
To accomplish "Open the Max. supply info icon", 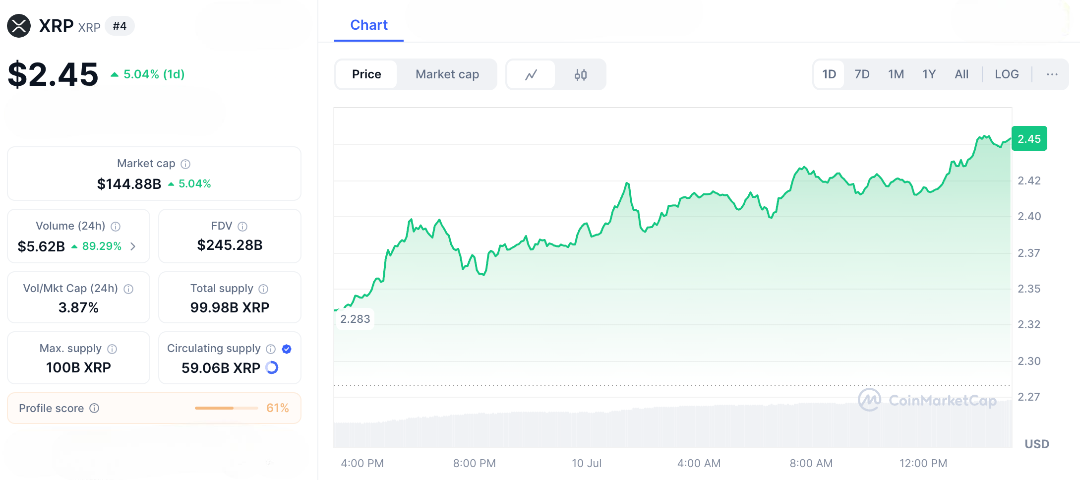I will 112,348.
